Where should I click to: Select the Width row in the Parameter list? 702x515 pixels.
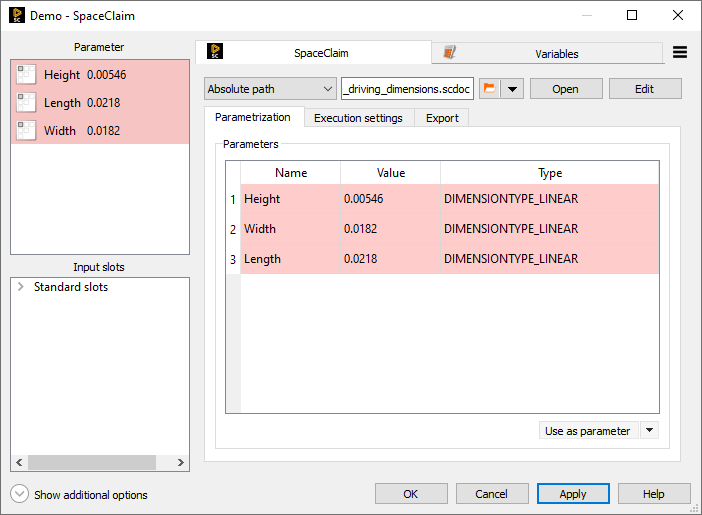click(x=100, y=131)
